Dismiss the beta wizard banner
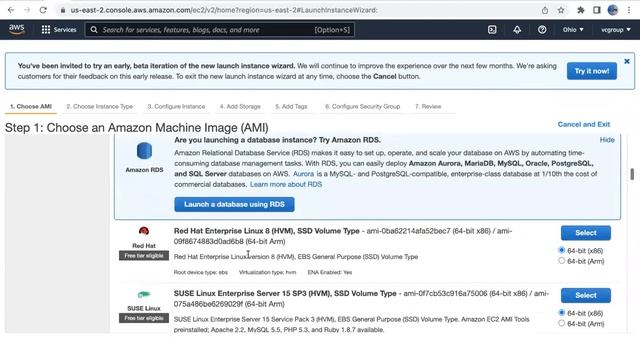This screenshot has height=360, width=640. click(627, 61)
